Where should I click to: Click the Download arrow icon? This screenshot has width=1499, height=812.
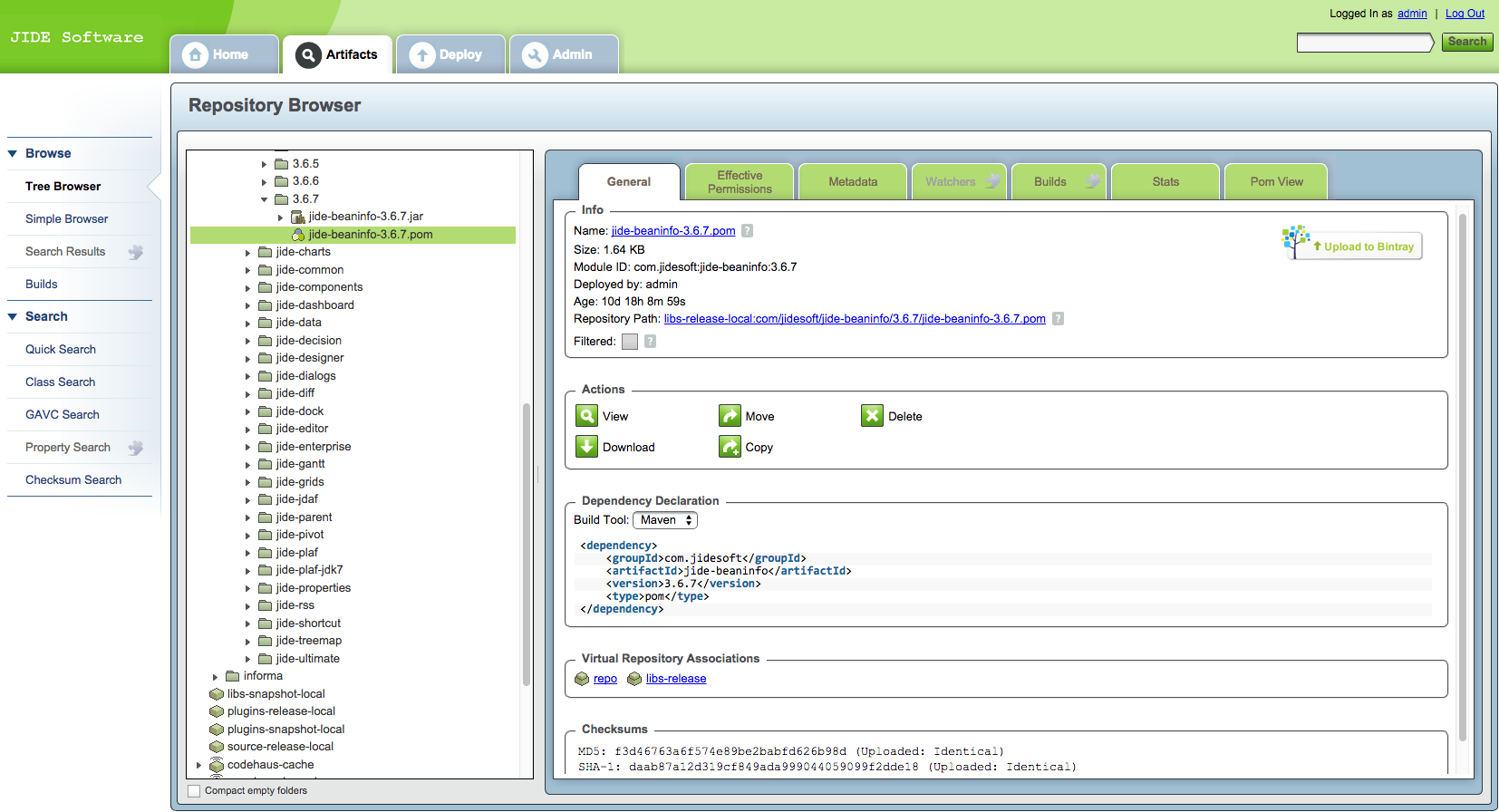(x=586, y=447)
